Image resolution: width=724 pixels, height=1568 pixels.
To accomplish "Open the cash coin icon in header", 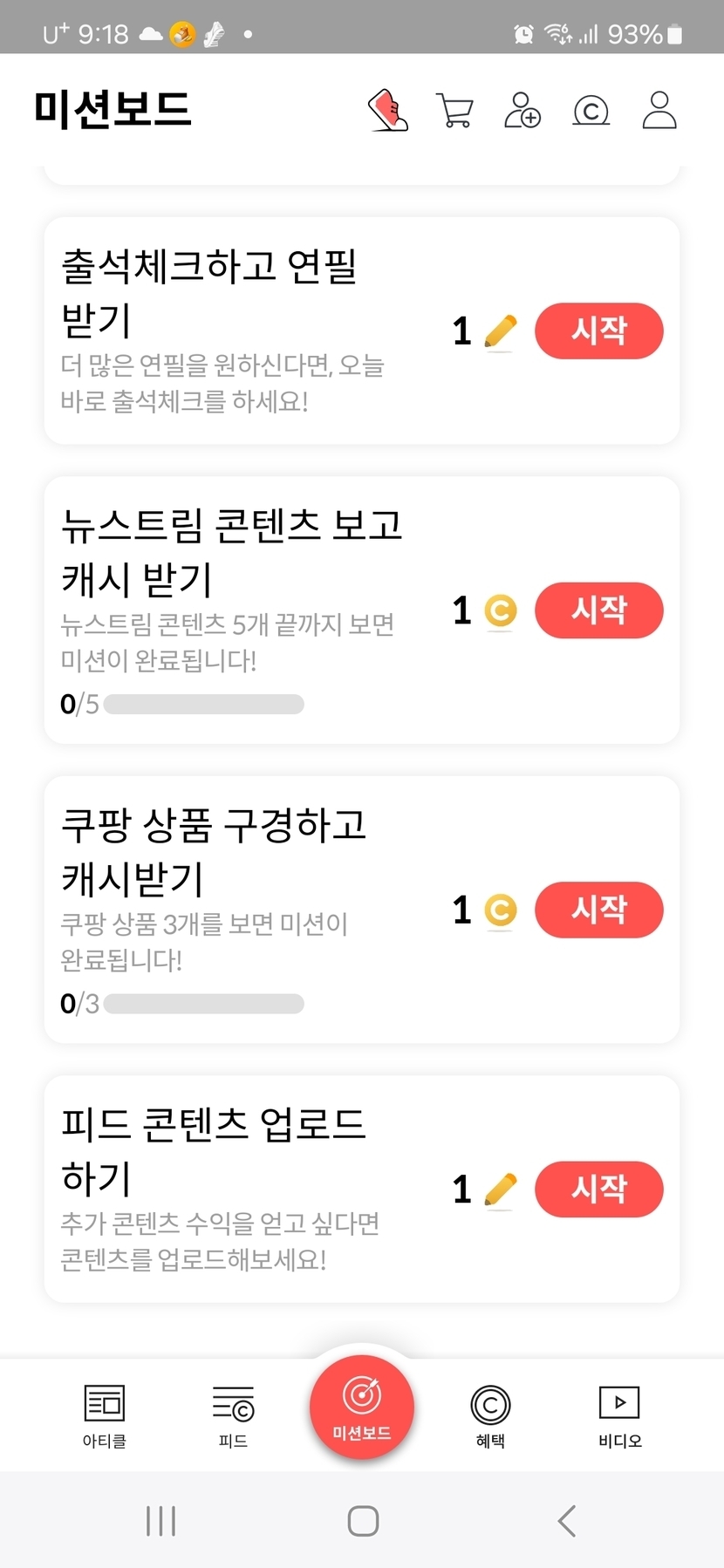I will 591,111.
